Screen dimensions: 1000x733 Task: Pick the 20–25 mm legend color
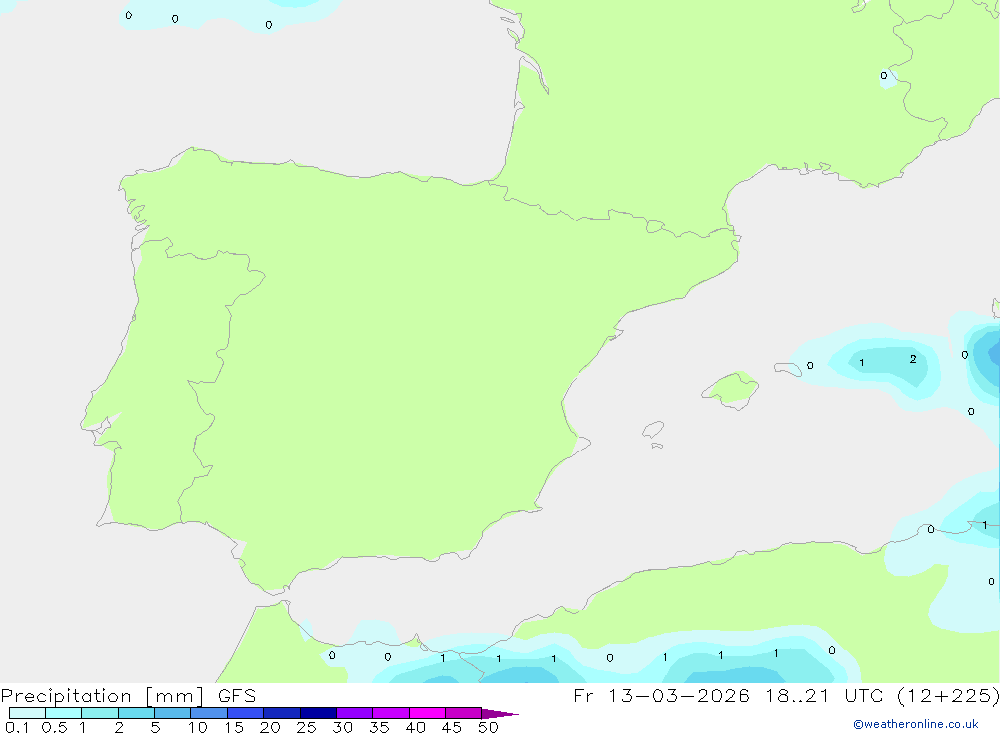281,713
